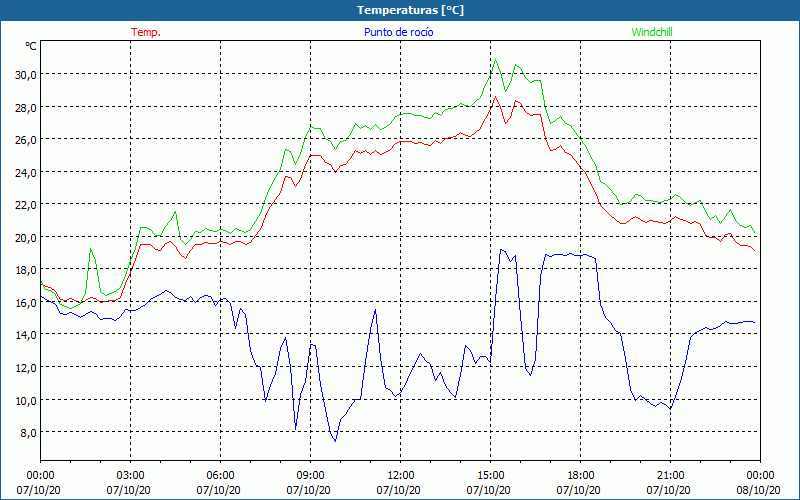
Task: Click the '24,0' y-axis value
Action: [x=26, y=172]
